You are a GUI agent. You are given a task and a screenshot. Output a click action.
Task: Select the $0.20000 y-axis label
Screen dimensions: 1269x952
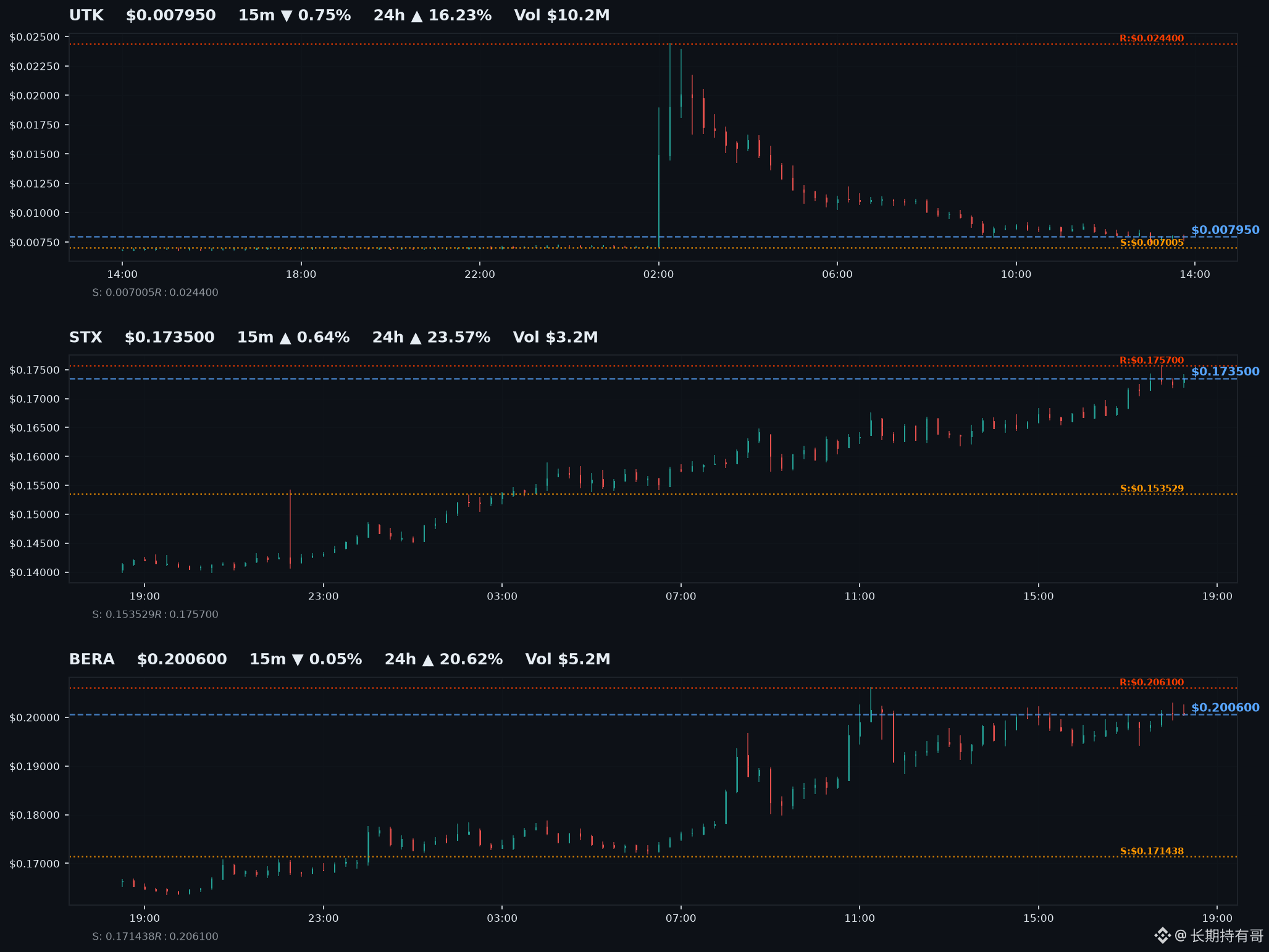[x=35, y=718]
